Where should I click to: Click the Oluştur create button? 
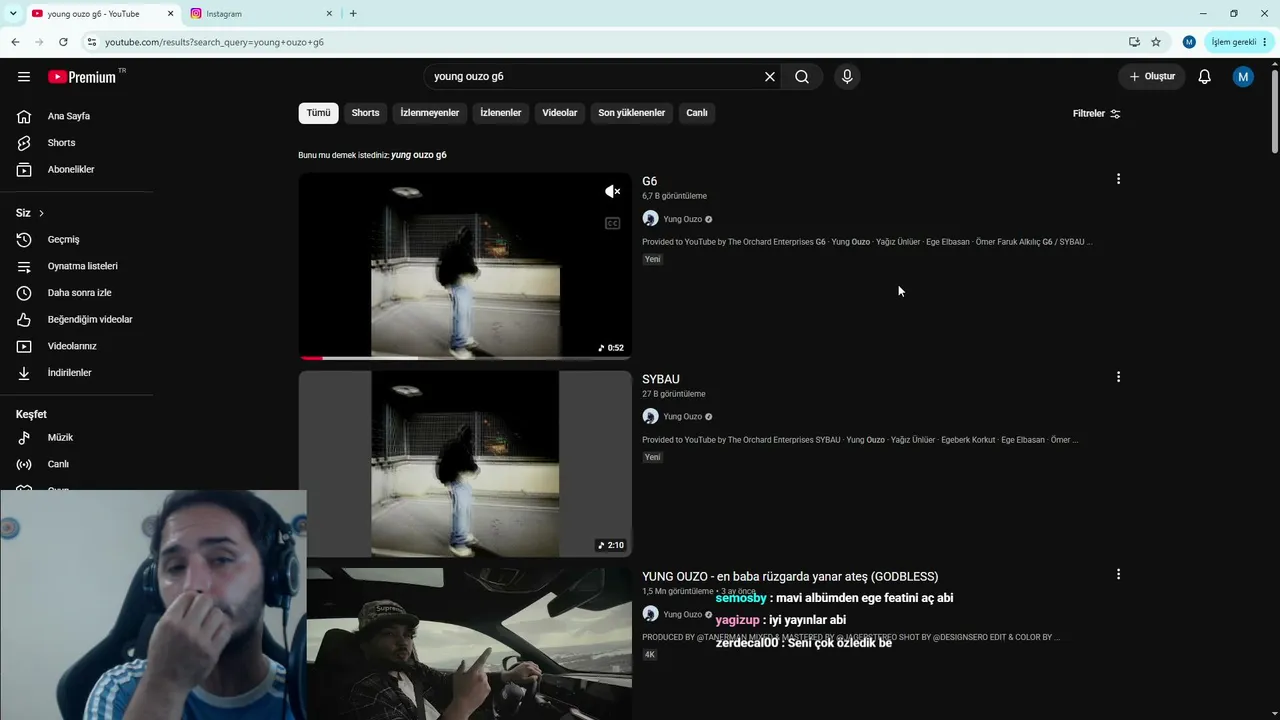pos(1152,77)
